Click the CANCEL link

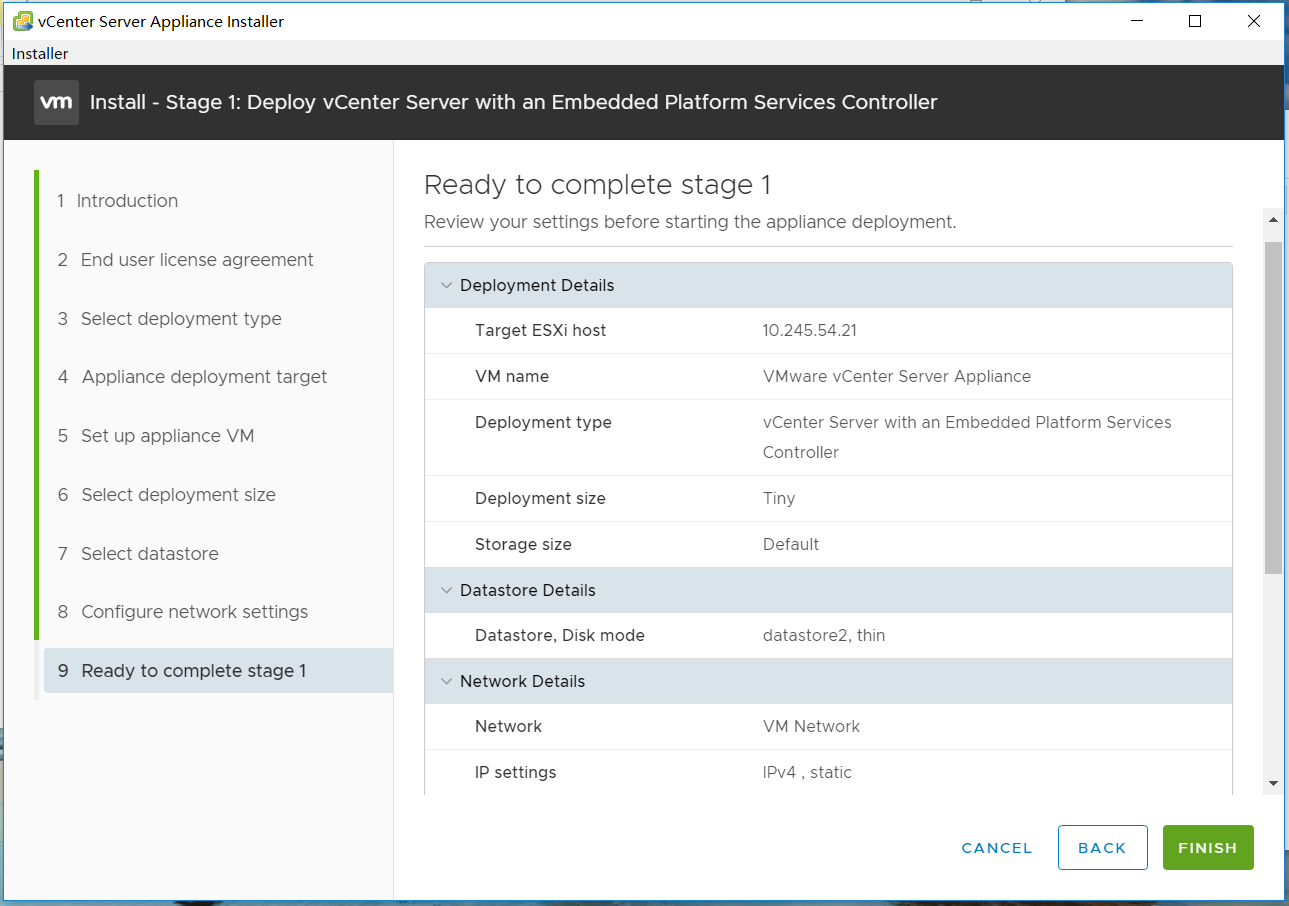tap(997, 848)
